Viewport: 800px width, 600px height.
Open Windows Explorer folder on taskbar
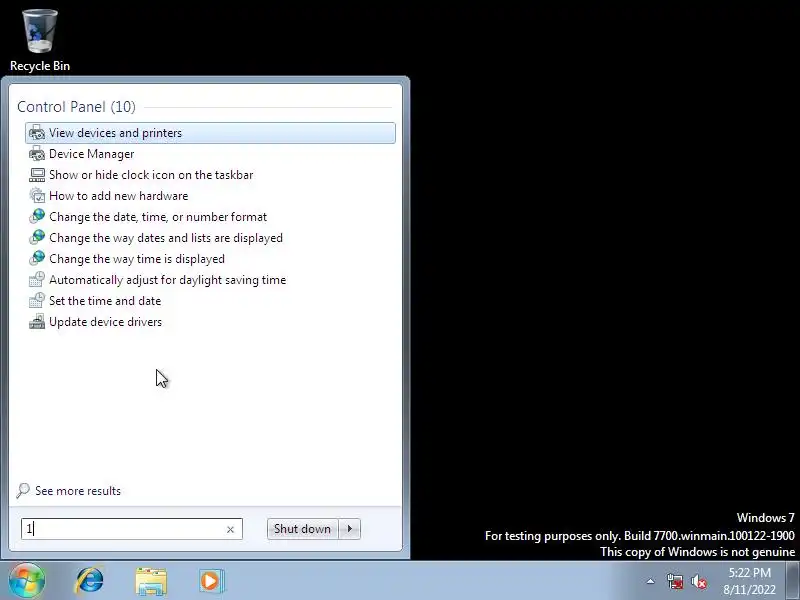(x=151, y=581)
